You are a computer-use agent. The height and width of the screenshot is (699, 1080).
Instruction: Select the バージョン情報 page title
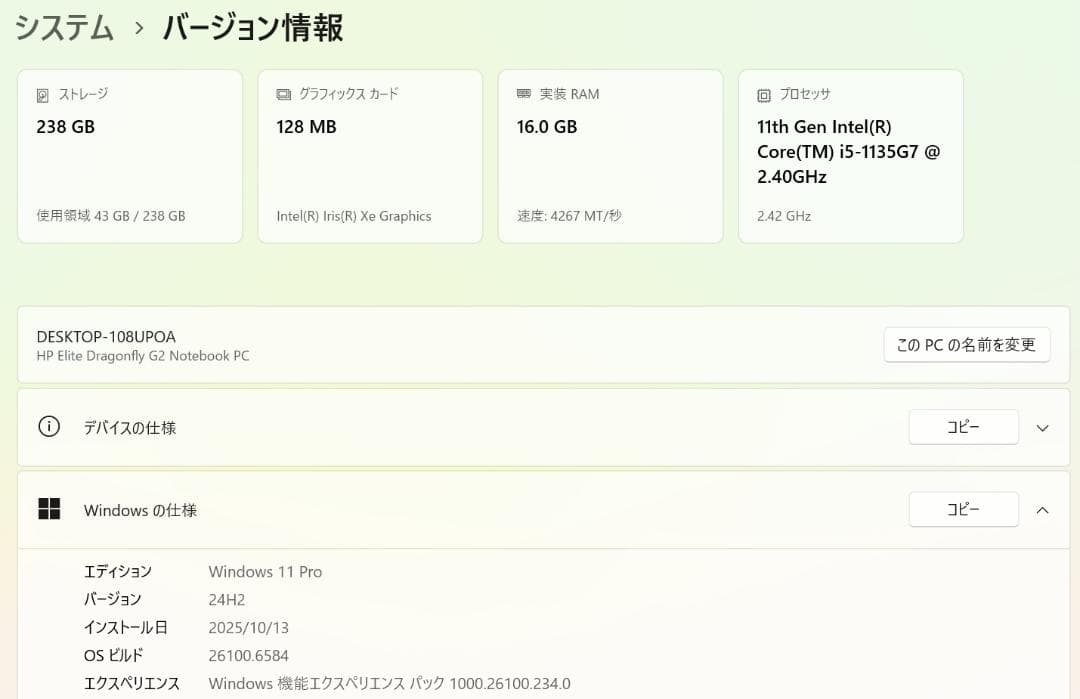point(253,28)
